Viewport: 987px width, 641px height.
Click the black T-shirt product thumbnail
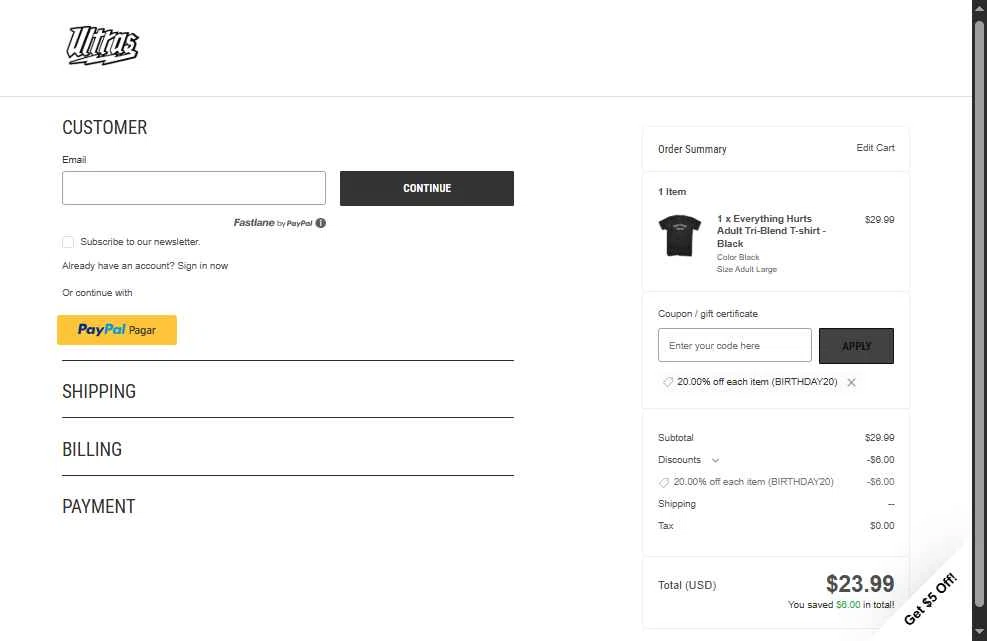[680, 235]
